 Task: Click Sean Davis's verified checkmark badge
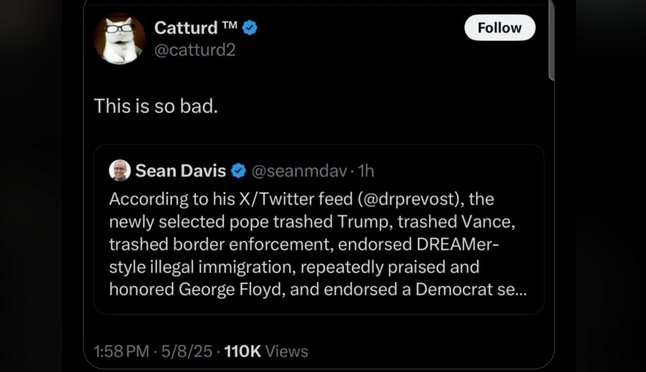(239, 171)
